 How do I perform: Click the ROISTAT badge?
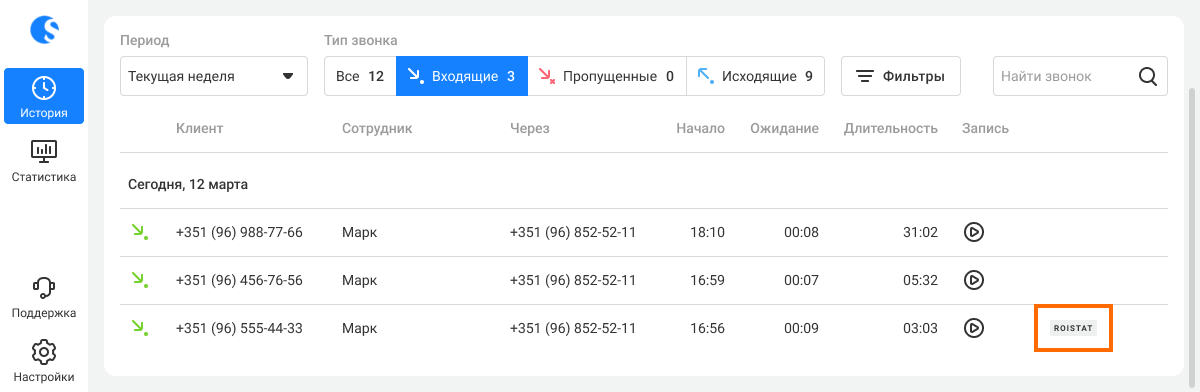click(x=1074, y=327)
